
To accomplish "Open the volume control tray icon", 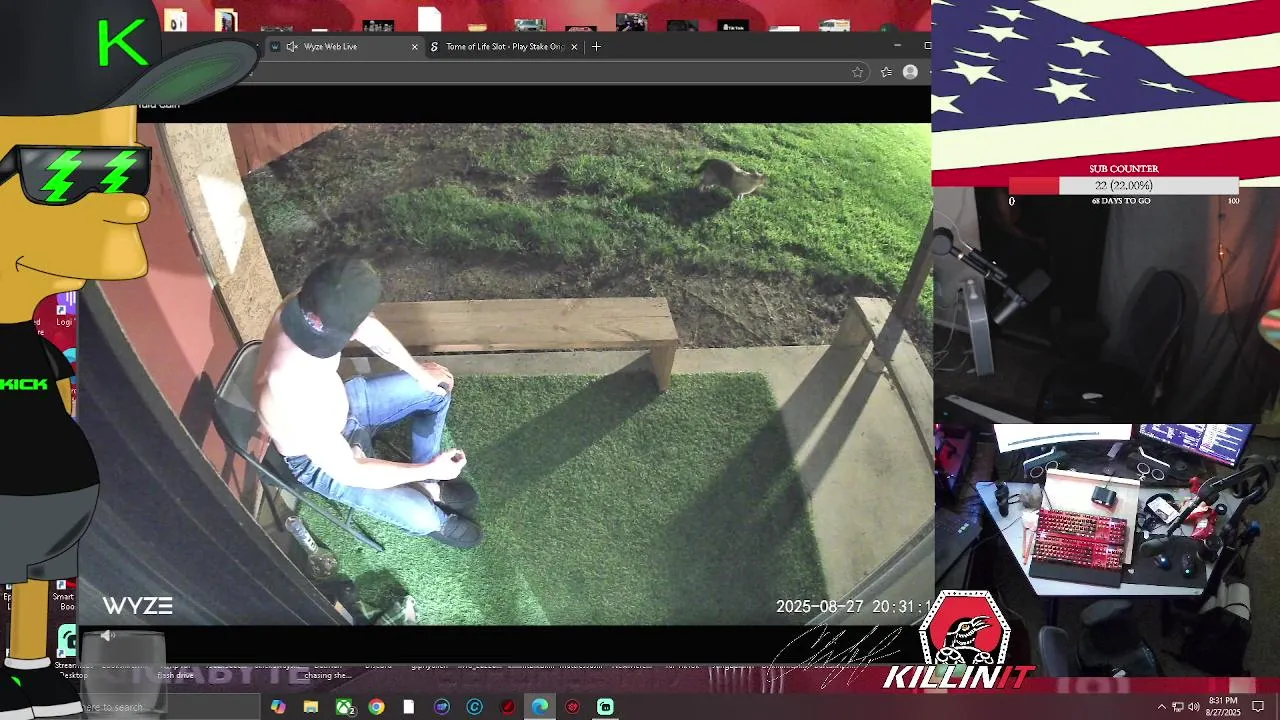I will 1193,707.
